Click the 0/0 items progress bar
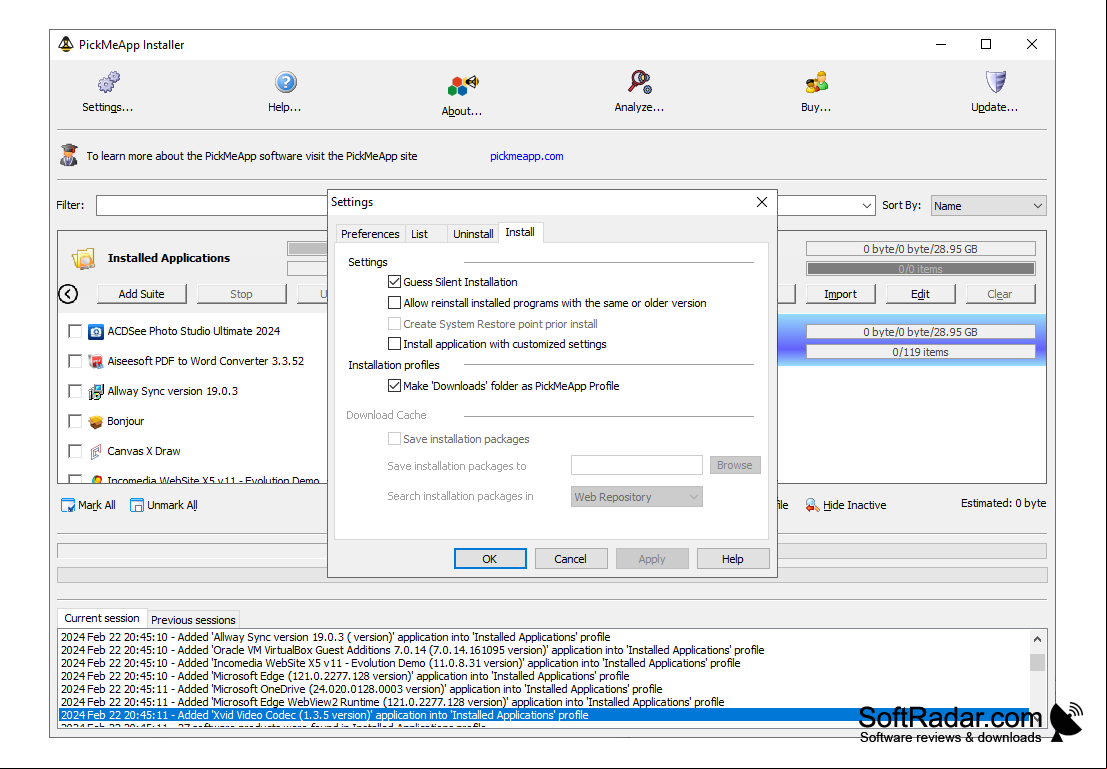This screenshot has height=769, width=1107. point(921,269)
